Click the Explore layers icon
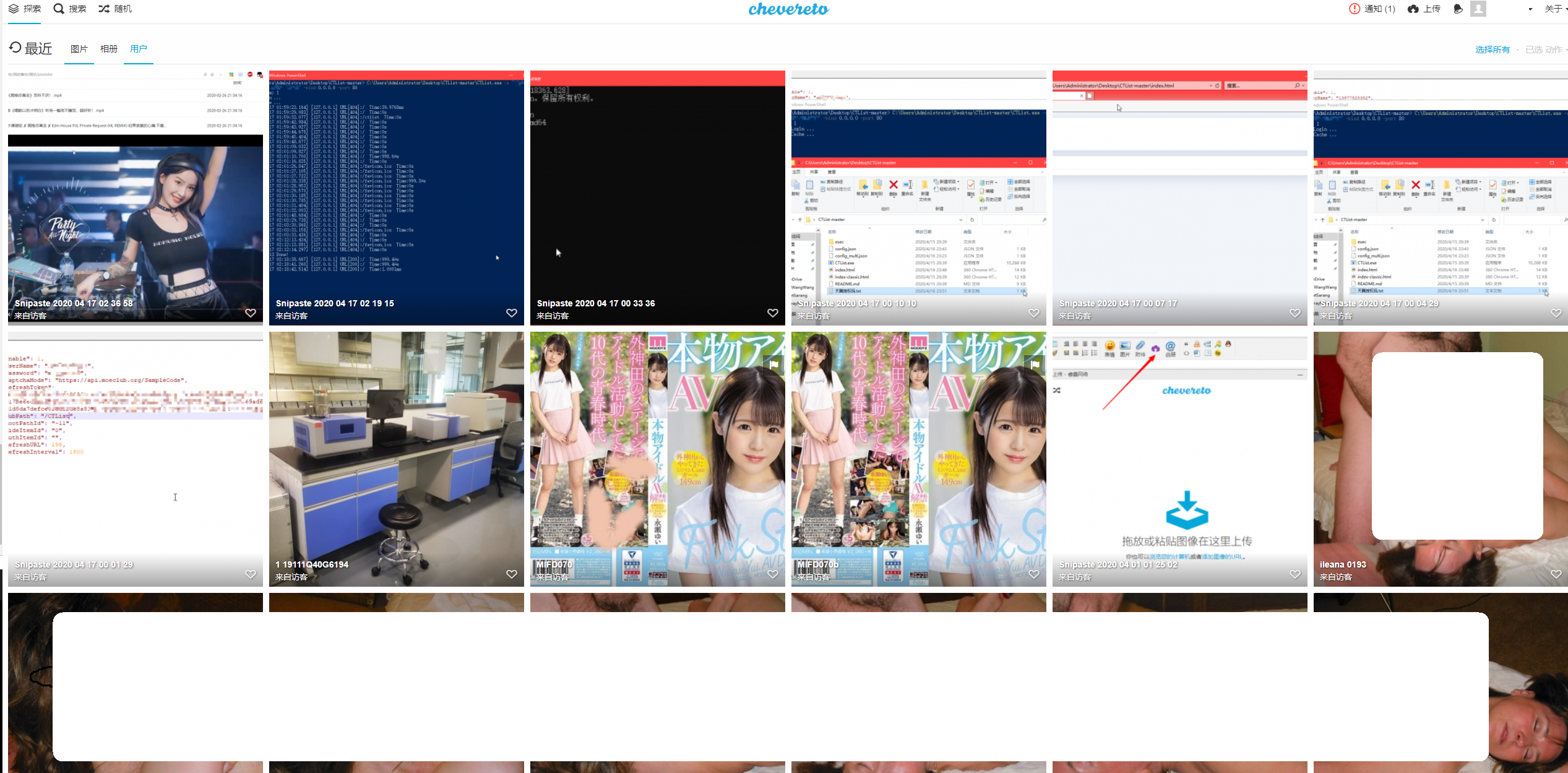This screenshot has height=773, width=1568. point(14,9)
